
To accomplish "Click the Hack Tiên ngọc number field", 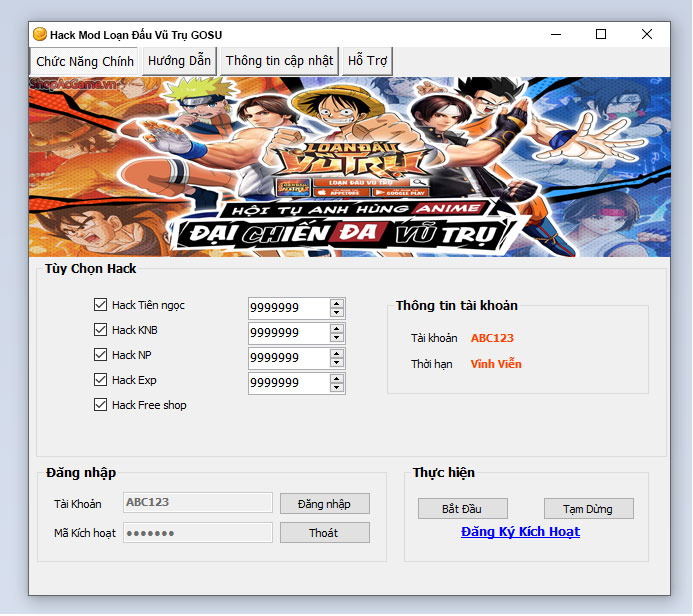I will [x=289, y=308].
